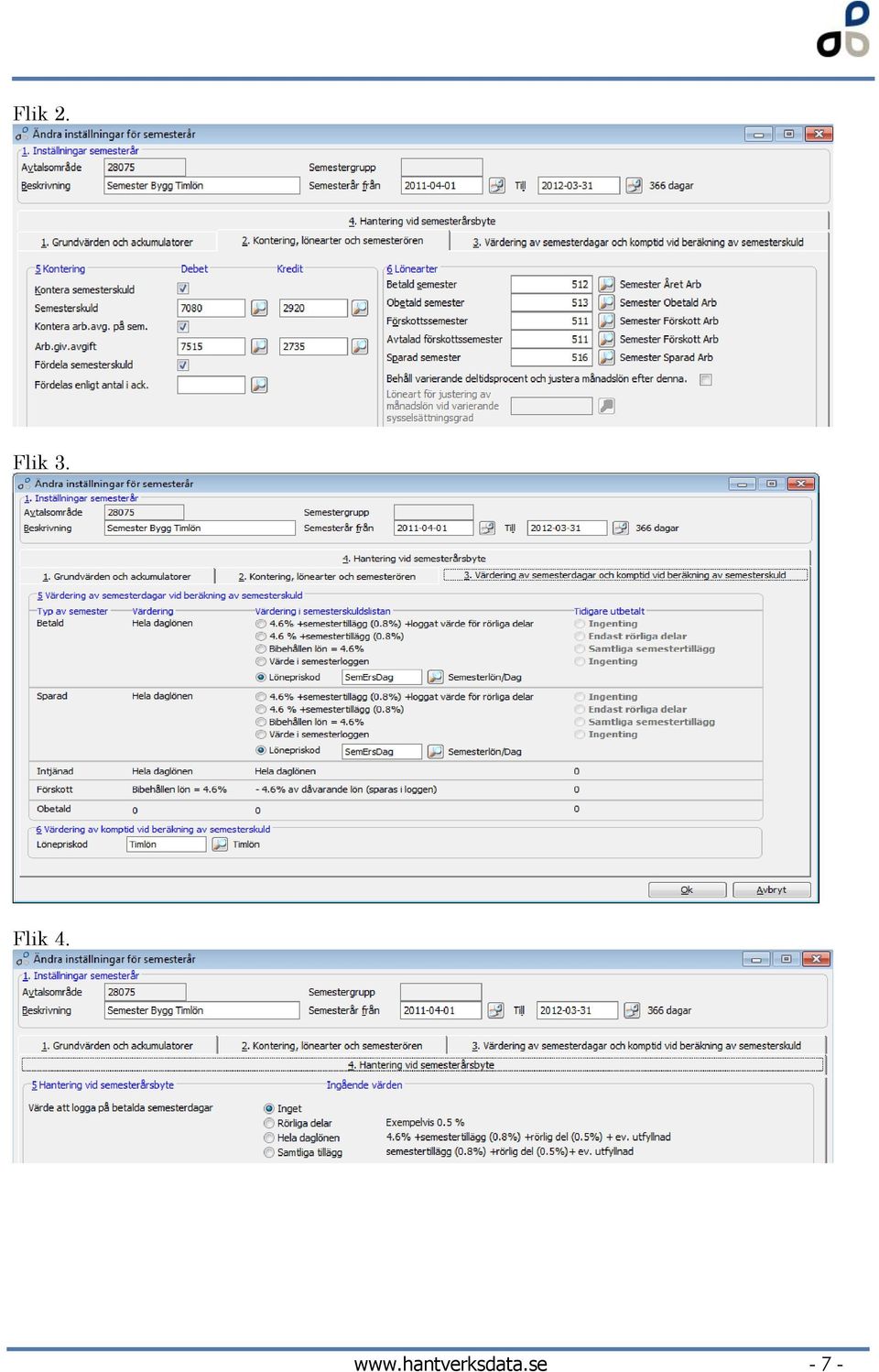Click the Timlon lönepriskod input field
The height and width of the screenshot is (1372, 879).
pyautogui.click(x=167, y=844)
